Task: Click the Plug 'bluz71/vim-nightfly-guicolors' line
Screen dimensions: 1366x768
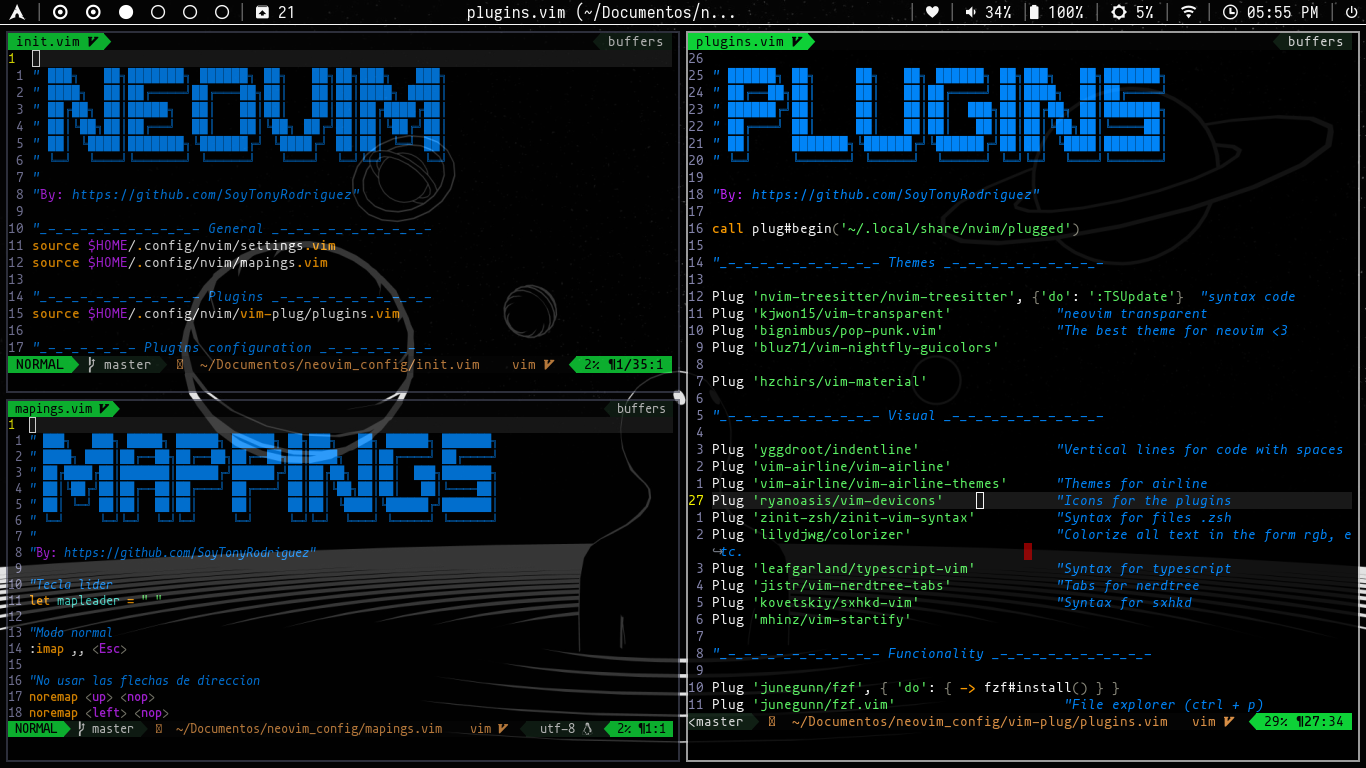Action: point(856,348)
